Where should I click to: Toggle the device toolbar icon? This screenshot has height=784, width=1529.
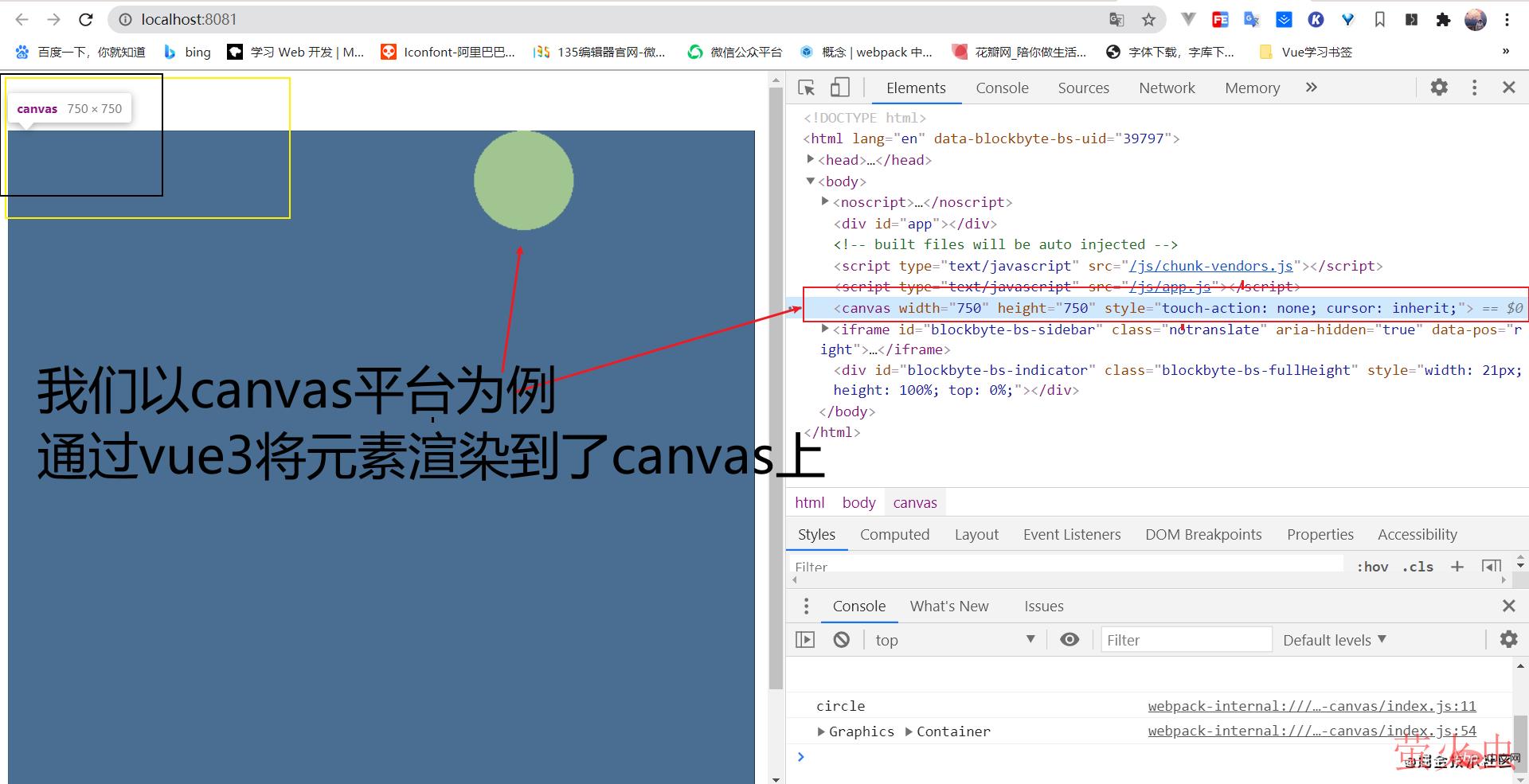[x=839, y=88]
